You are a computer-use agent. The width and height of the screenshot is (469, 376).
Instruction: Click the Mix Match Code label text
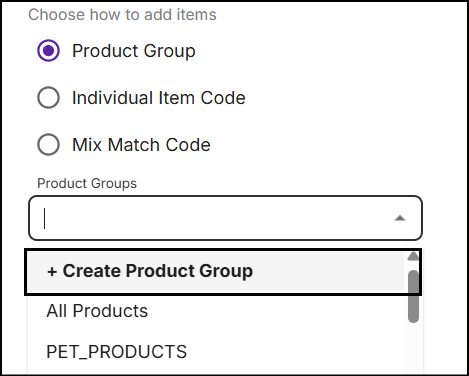(x=141, y=145)
